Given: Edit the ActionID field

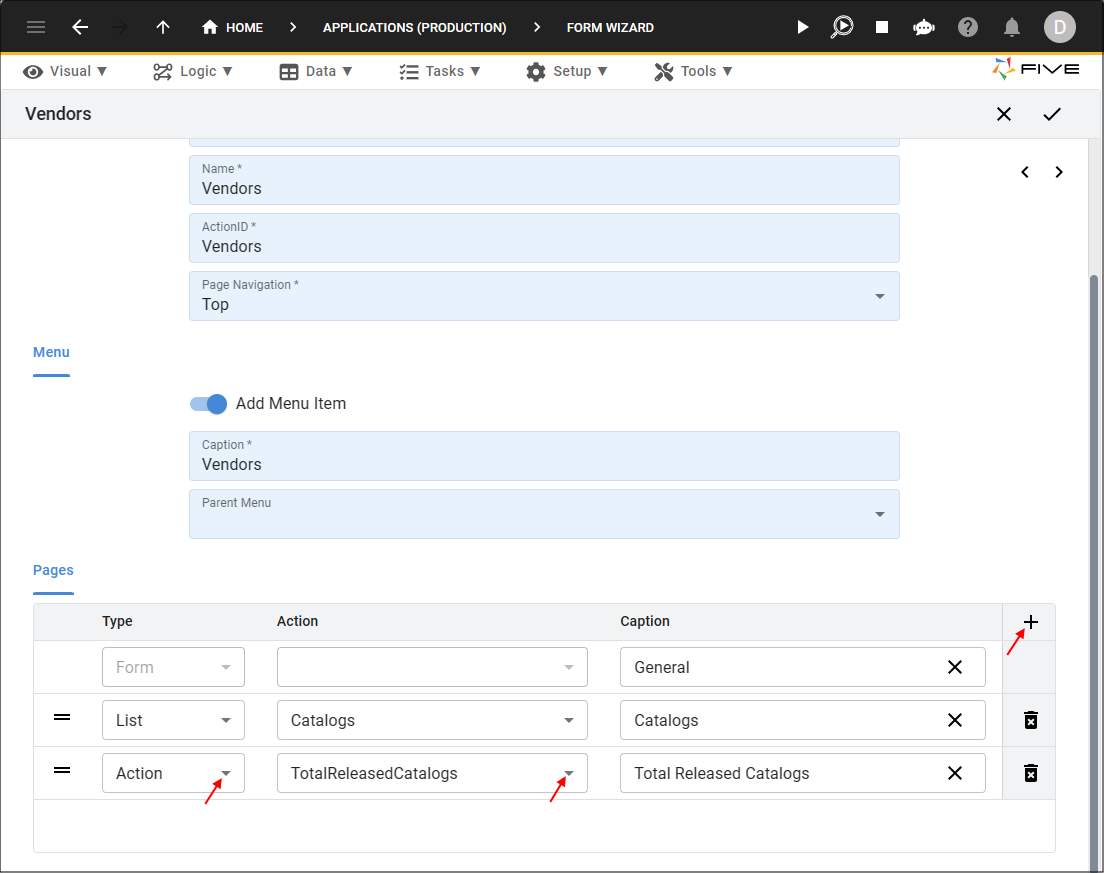Looking at the screenshot, I should [544, 238].
